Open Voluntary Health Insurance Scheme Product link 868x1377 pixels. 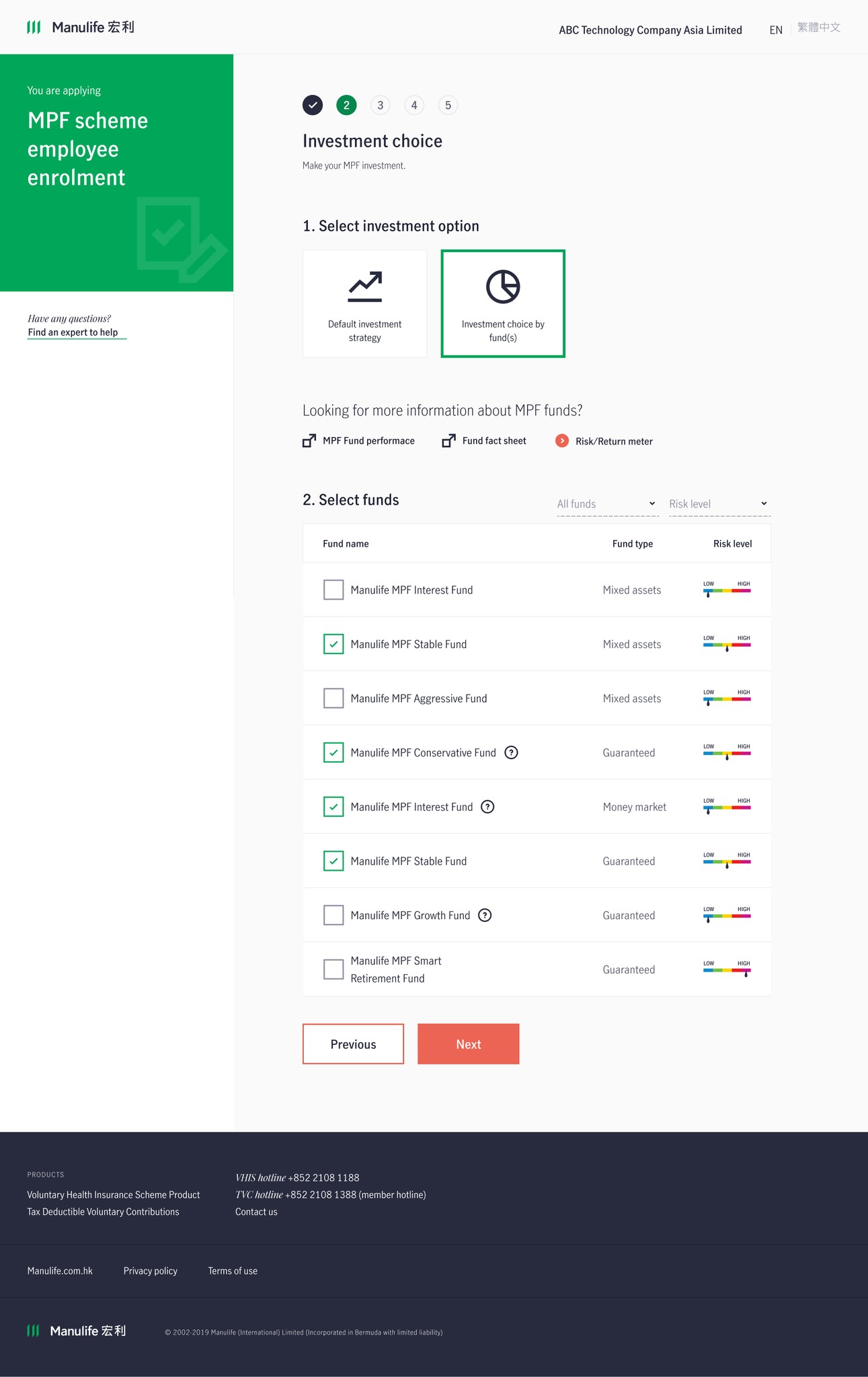point(114,1195)
